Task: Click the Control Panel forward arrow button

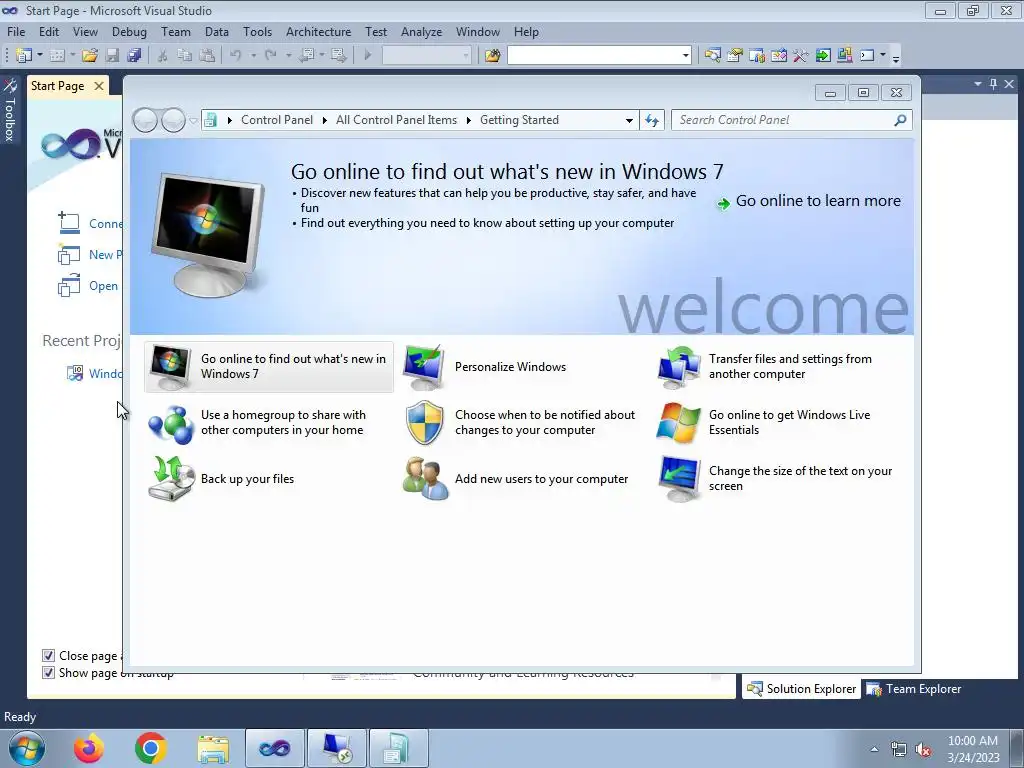Action: click(x=173, y=120)
